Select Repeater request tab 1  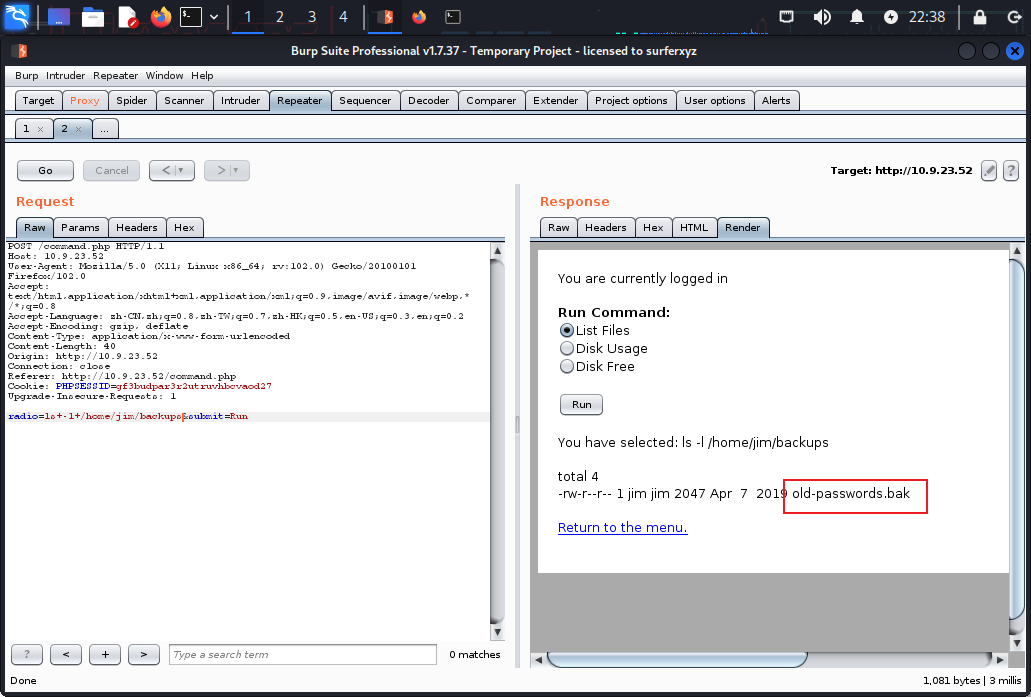[26, 129]
